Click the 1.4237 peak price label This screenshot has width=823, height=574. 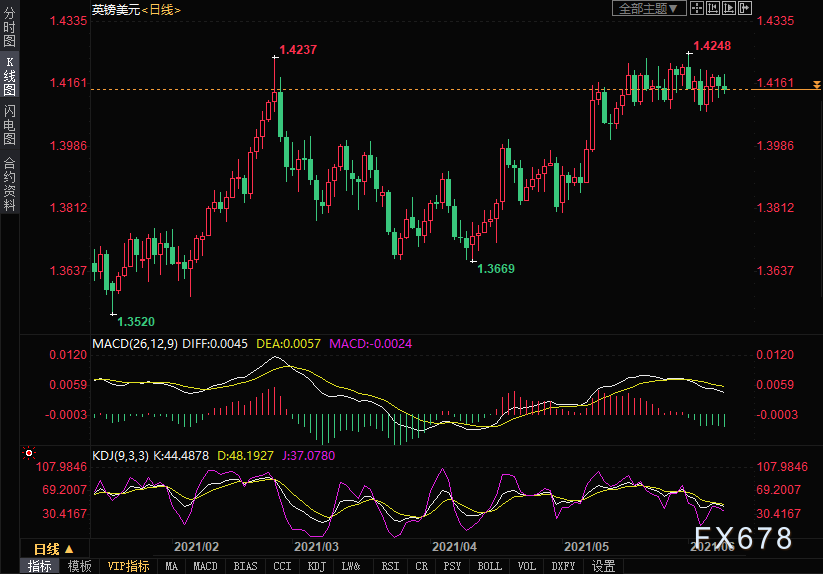click(298, 50)
